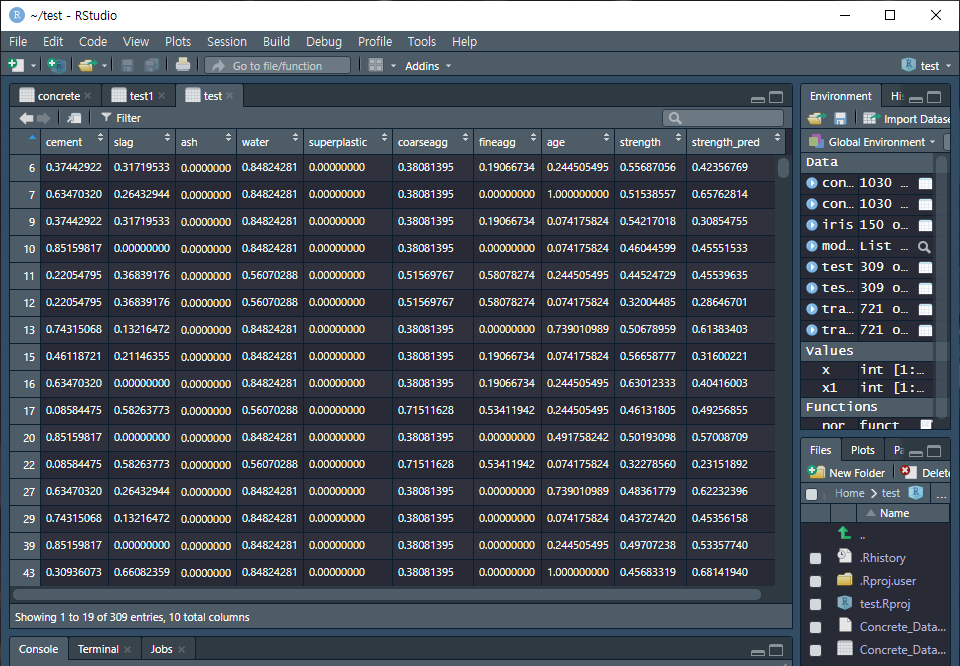Open the Profile menu
Screen dimensions: 960x666
tap(375, 42)
